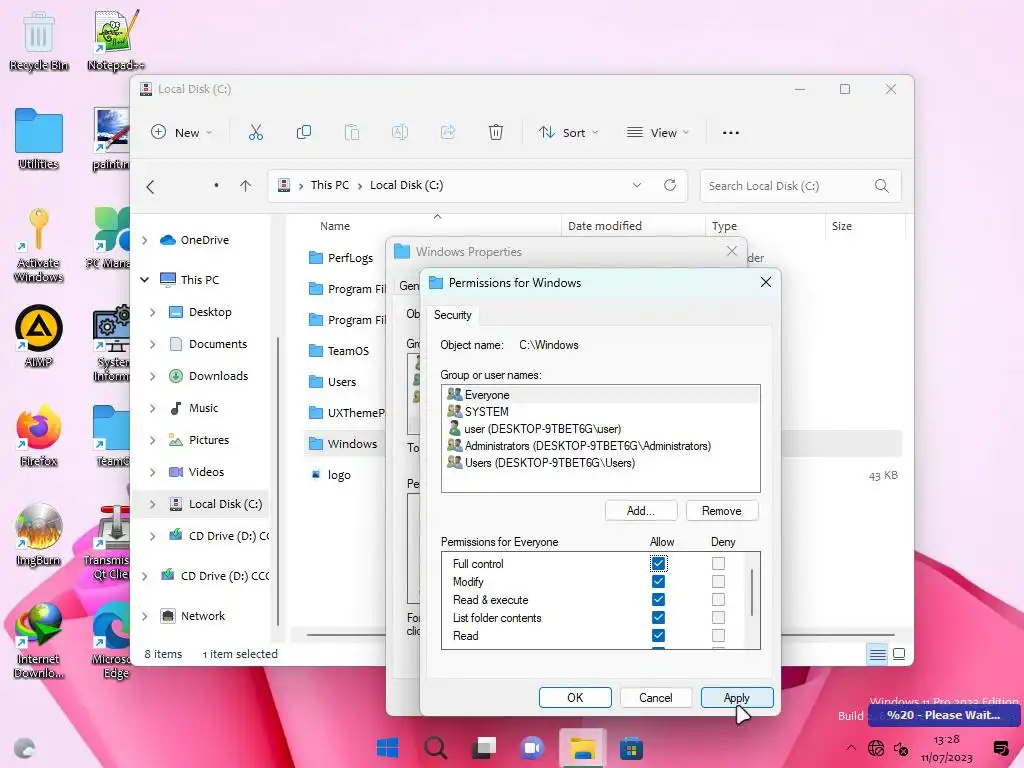1024x768 pixels.
Task: Click the Refresh icon beside address bar
Action: (670, 185)
